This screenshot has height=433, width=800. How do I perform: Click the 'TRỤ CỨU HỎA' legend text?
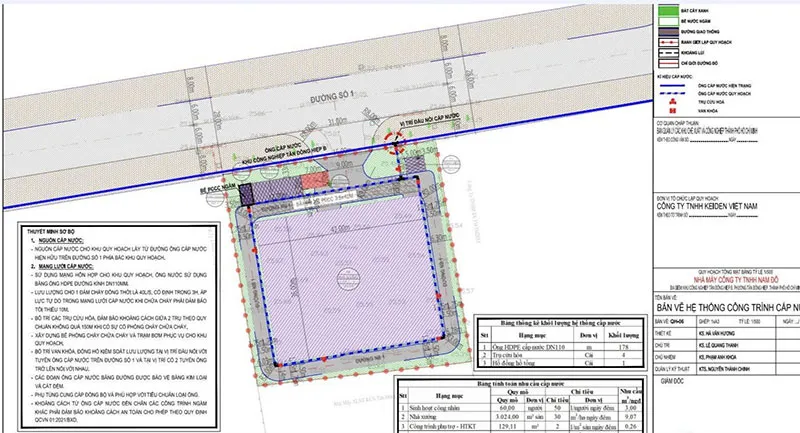[x=711, y=102]
